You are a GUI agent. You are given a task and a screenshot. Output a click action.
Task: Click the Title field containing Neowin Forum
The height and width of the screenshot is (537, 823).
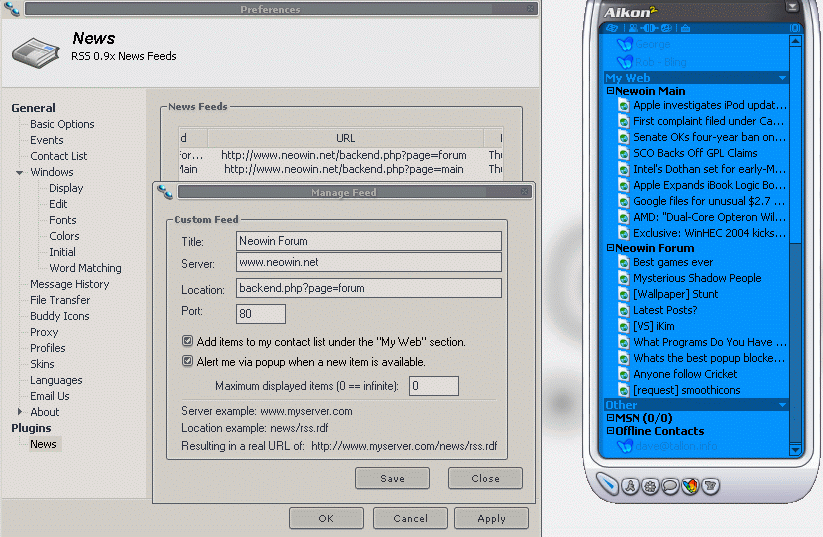point(368,241)
